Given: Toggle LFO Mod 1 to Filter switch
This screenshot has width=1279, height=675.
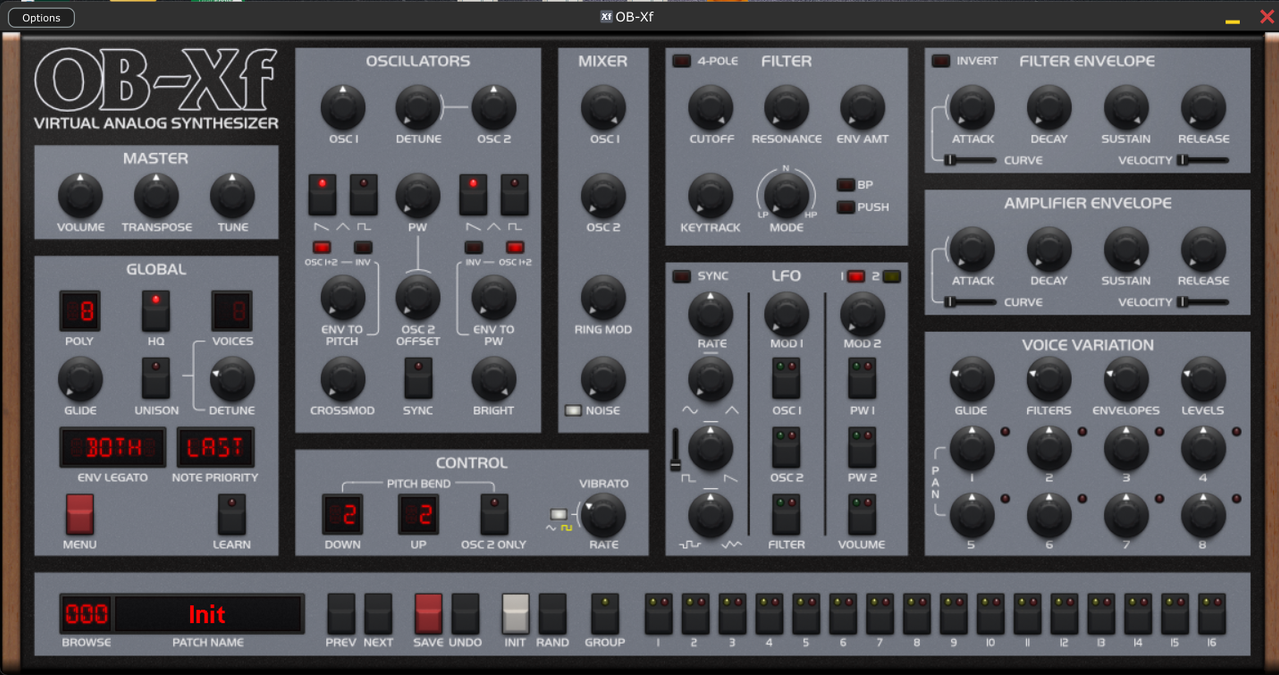Looking at the screenshot, I should pos(786,514).
